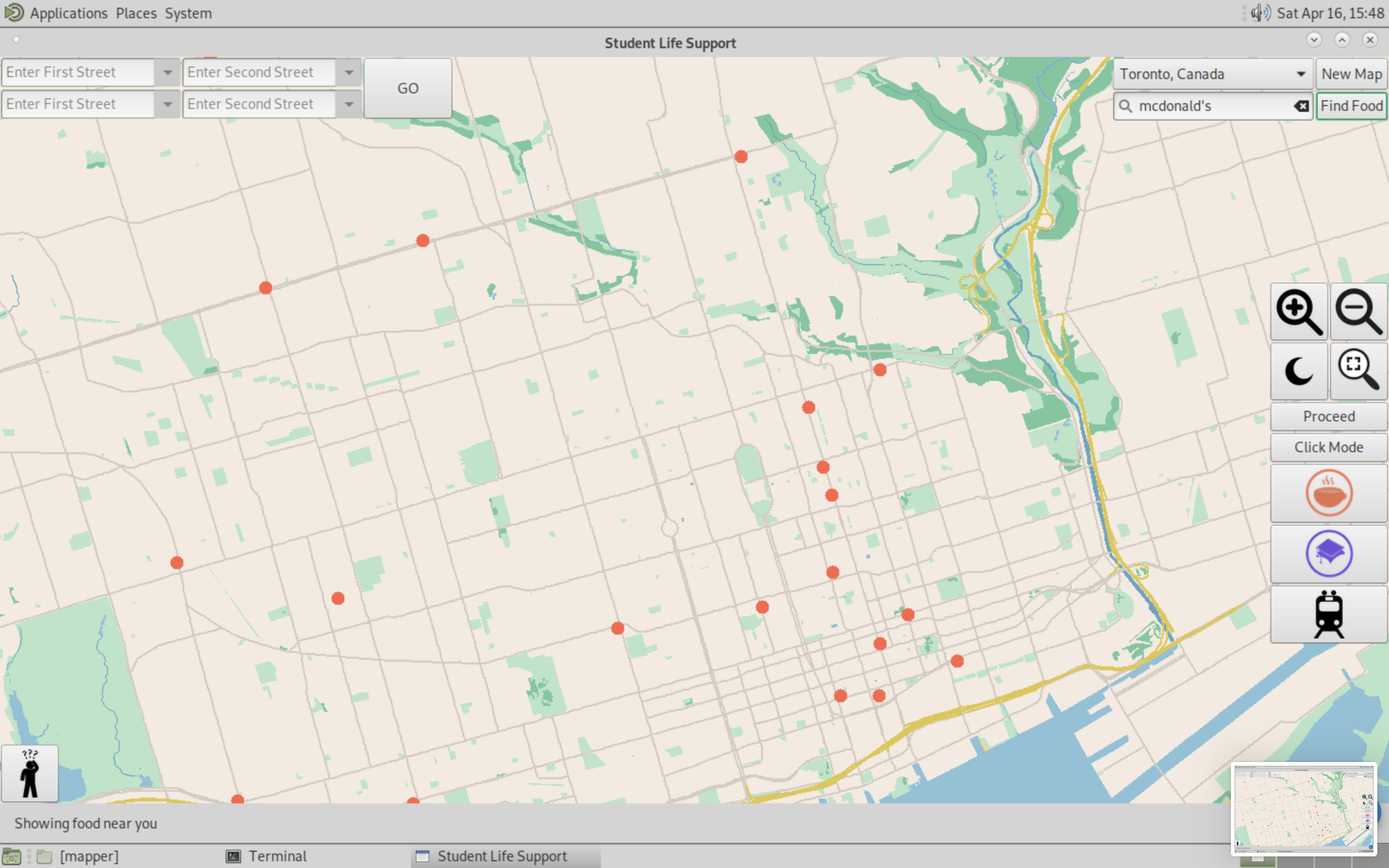The image size is (1389, 868).
Task: Open the Places menu
Action: click(x=136, y=13)
